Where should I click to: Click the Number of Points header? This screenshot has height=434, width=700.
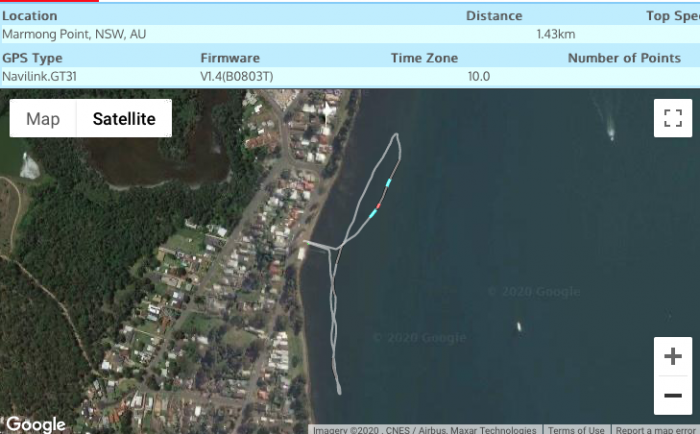(624, 58)
